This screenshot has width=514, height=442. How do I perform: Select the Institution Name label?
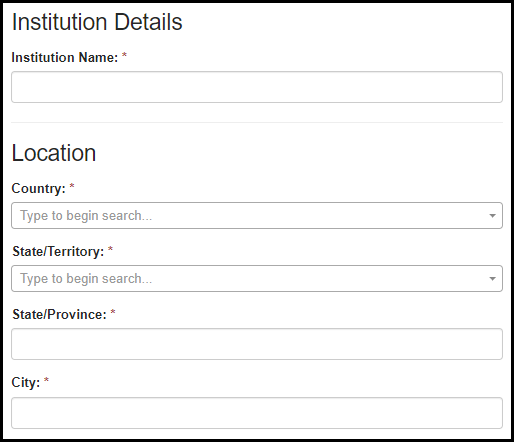click(65, 57)
